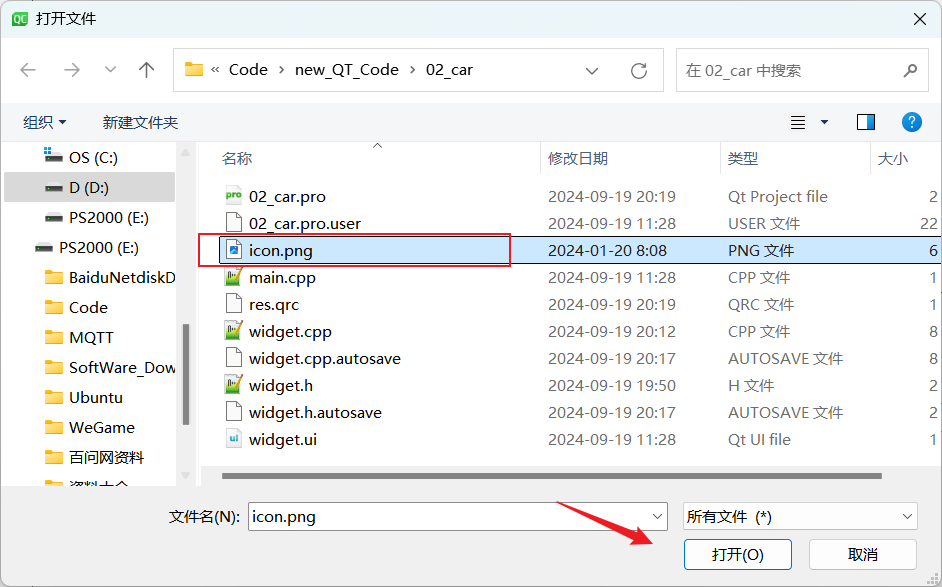
Task: Click the 02_car breadcrumb segment
Action: pyautogui.click(x=449, y=70)
